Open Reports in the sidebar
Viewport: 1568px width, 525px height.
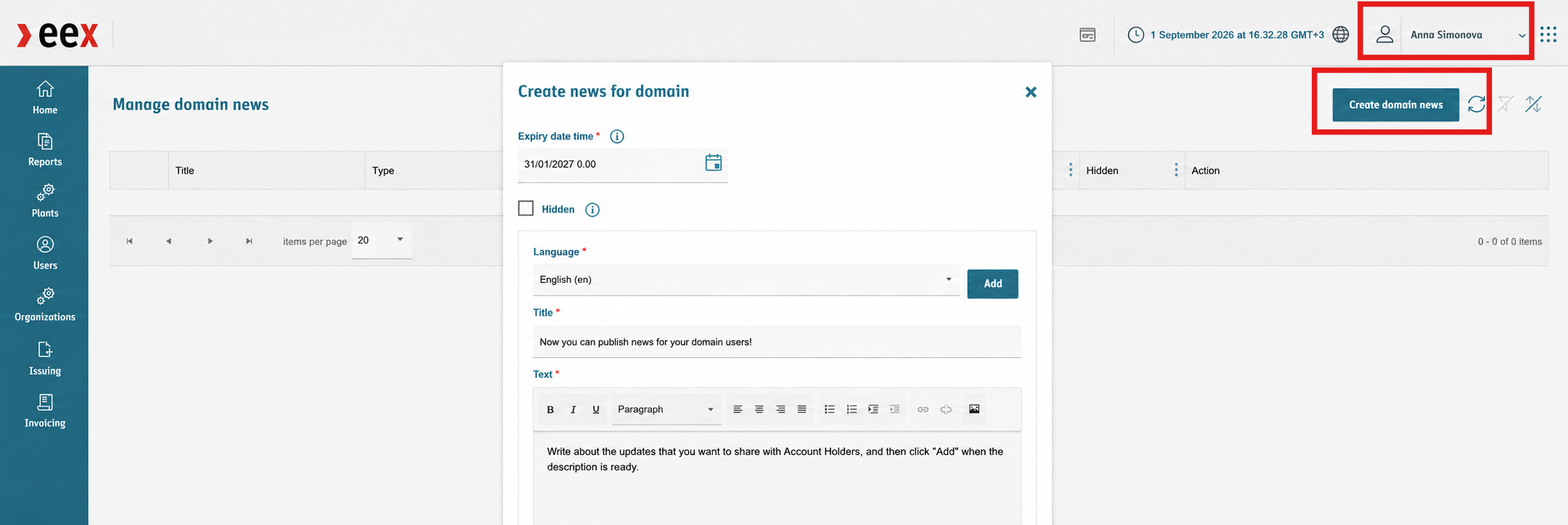[45, 150]
